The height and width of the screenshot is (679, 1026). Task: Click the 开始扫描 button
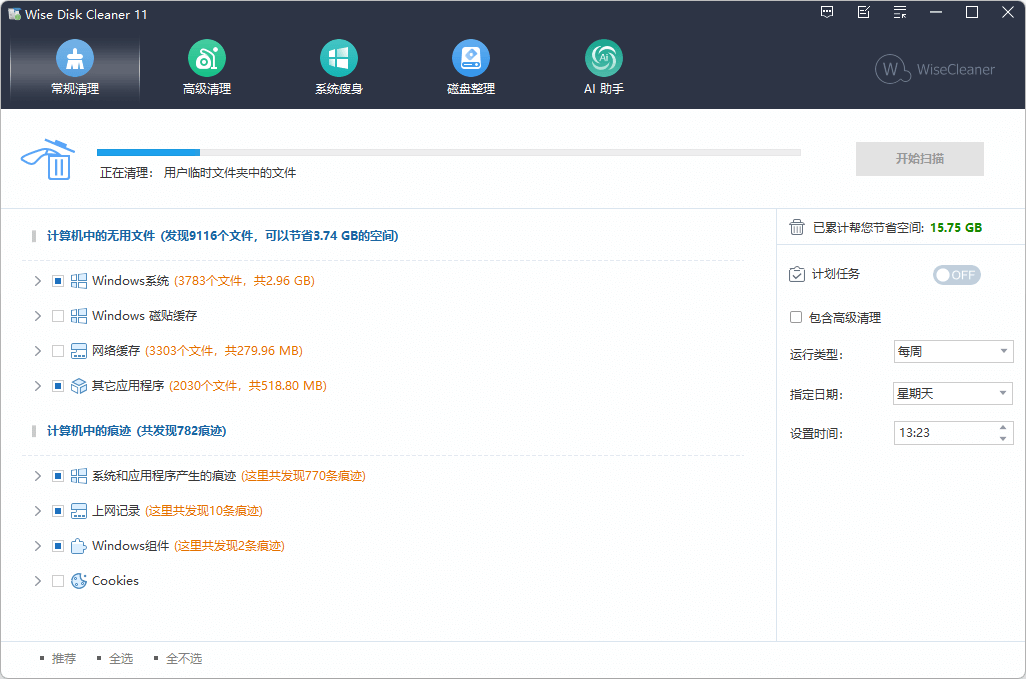919,158
